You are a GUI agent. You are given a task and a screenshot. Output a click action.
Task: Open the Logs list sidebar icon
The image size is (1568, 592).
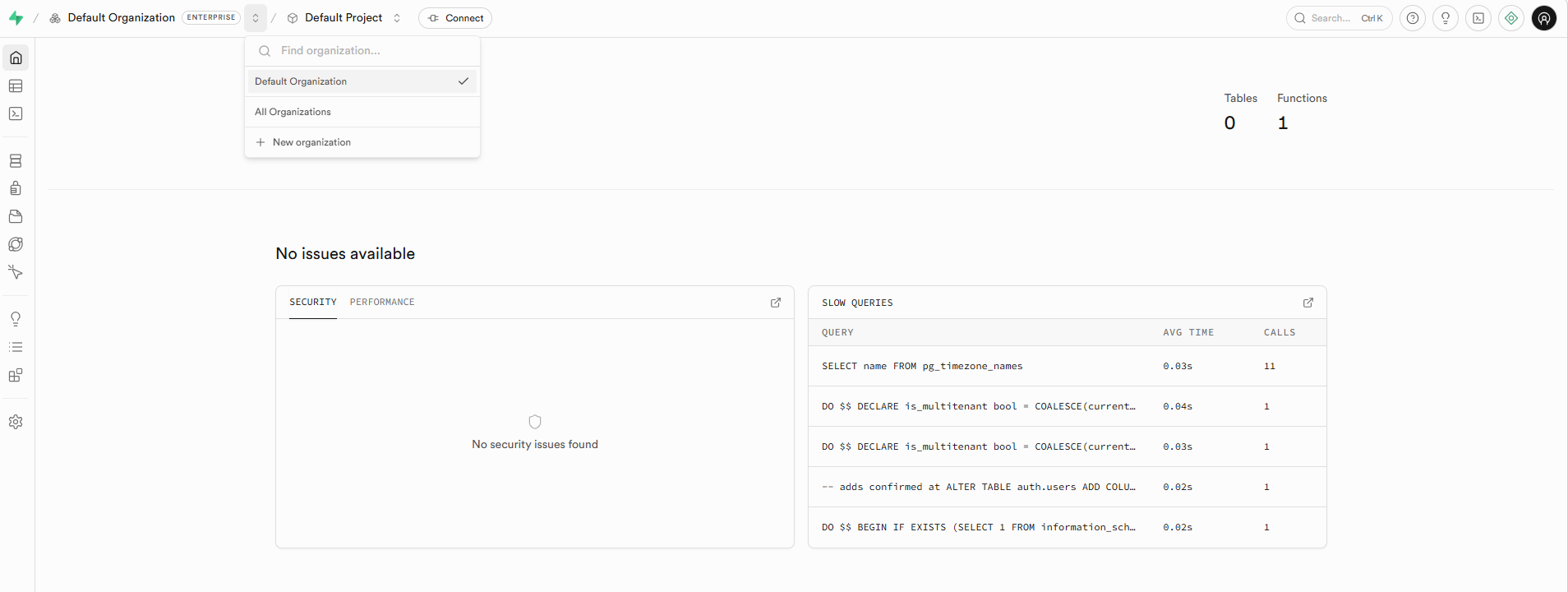(x=16, y=347)
